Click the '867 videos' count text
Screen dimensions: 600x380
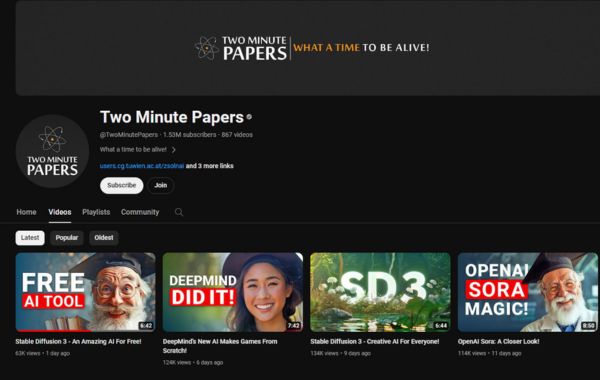pos(237,135)
